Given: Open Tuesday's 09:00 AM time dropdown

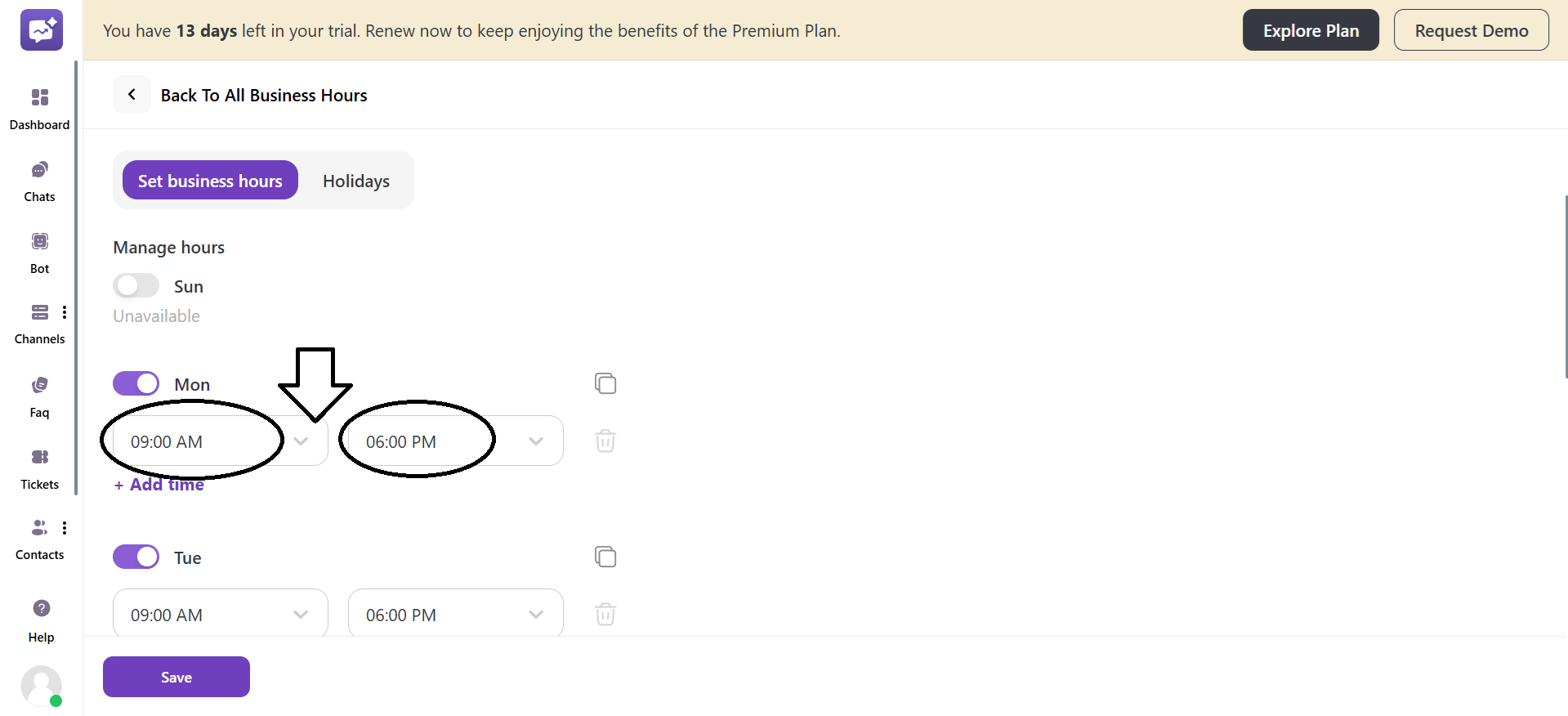Looking at the screenshot, I should coord(301,614).
